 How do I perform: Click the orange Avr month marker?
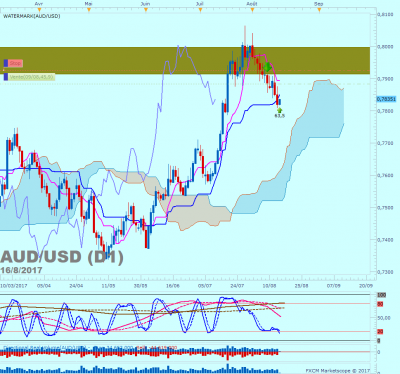(39, 10)
